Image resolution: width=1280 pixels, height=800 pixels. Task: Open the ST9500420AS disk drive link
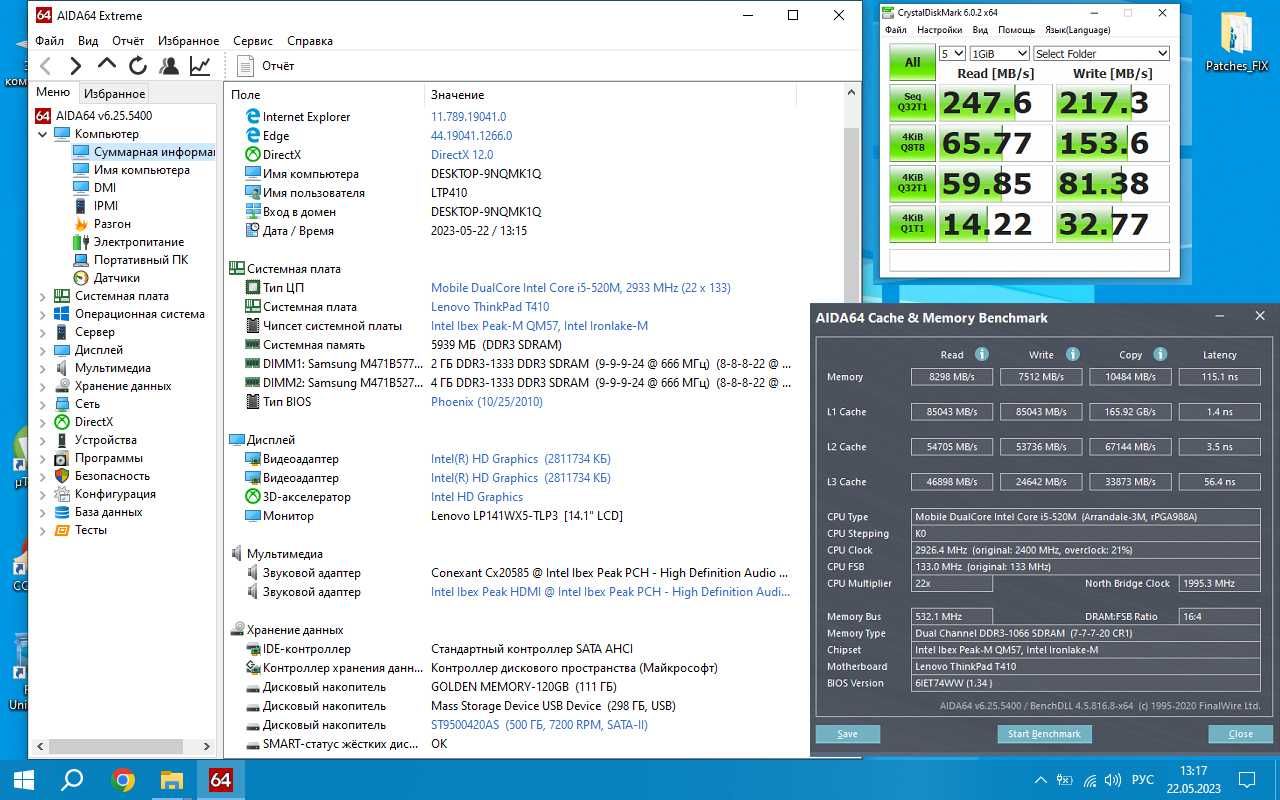pos(540,725)
